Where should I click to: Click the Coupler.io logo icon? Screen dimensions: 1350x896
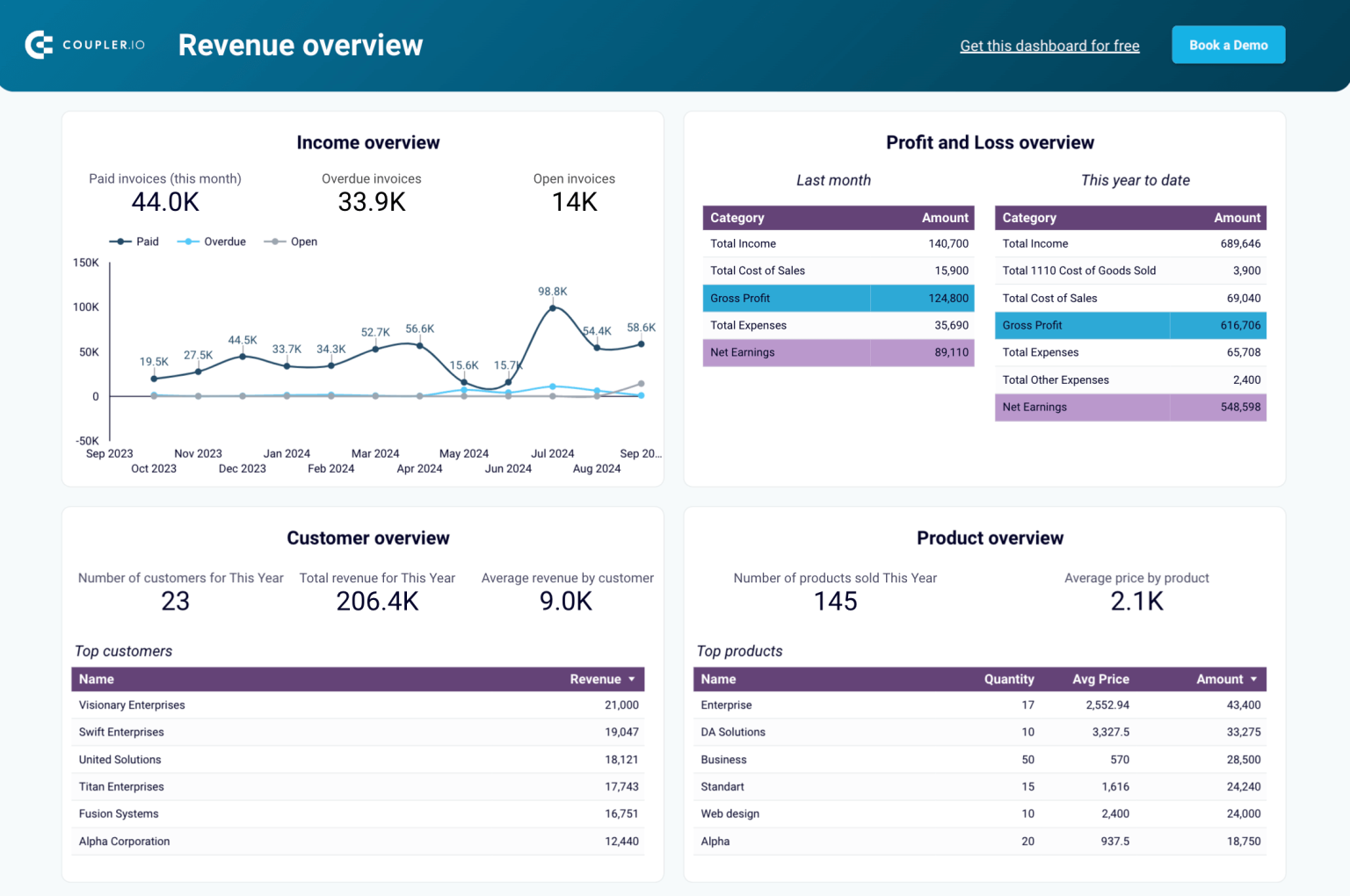click(x=37, y=44)
